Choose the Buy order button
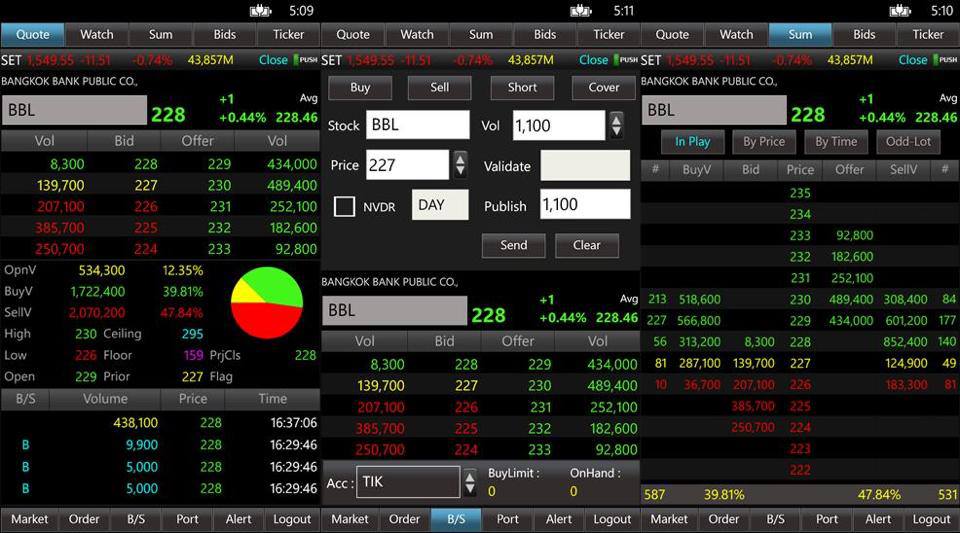960x533 pixels. (360, 88)
